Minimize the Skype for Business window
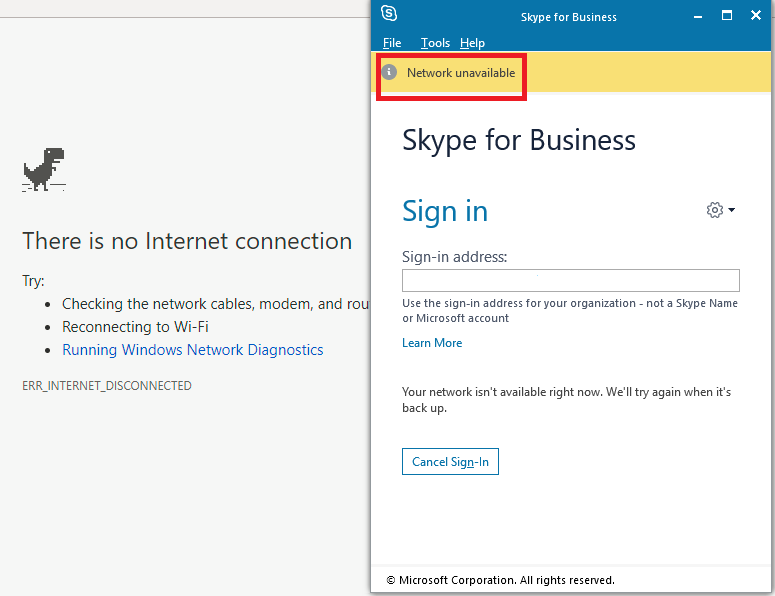Screen dimensions: 775x596 click(x=698, y=16)
